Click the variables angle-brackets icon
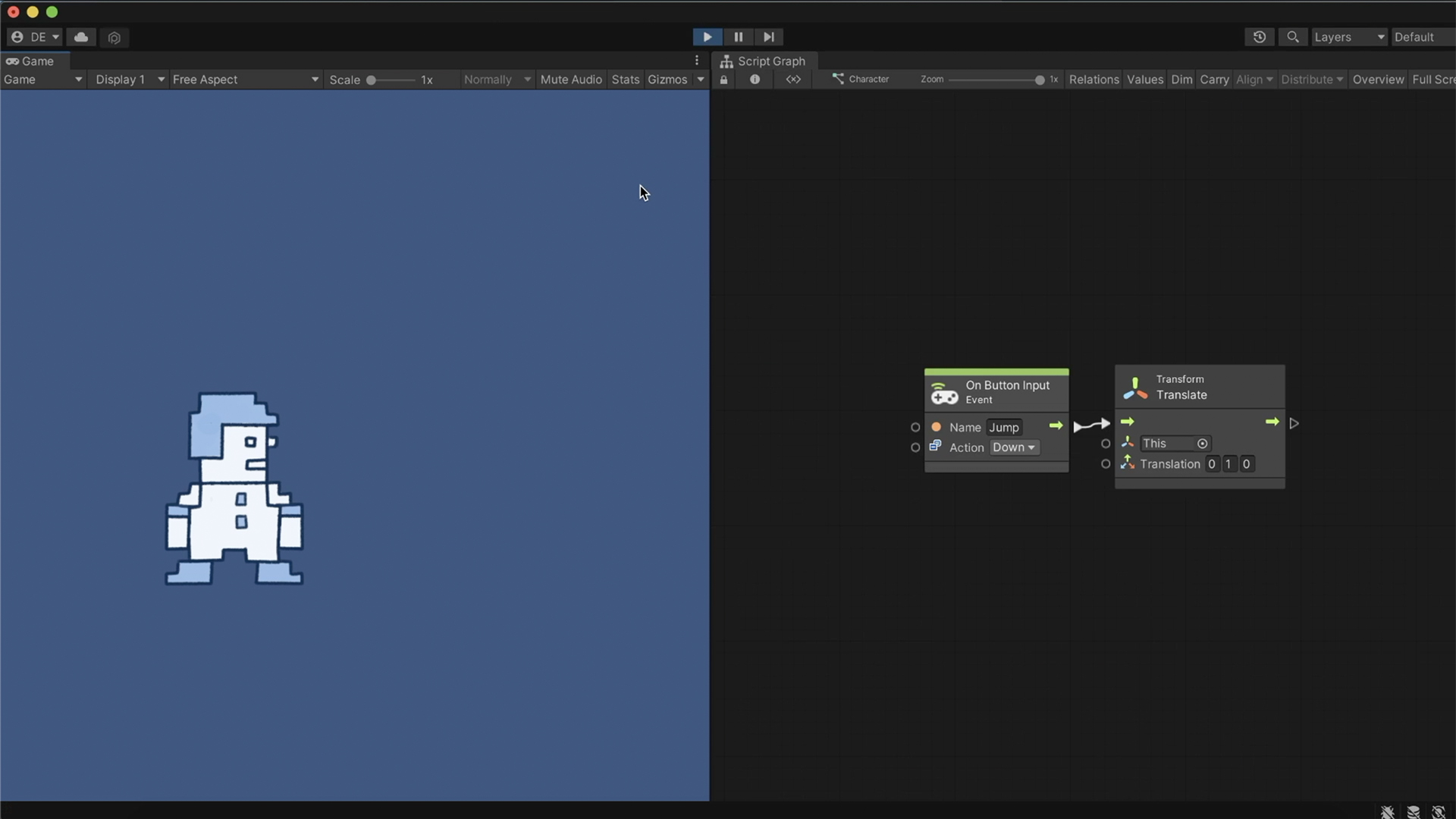Image resolution: width=1456 pixels, height=819 pixels. [793, 79]
